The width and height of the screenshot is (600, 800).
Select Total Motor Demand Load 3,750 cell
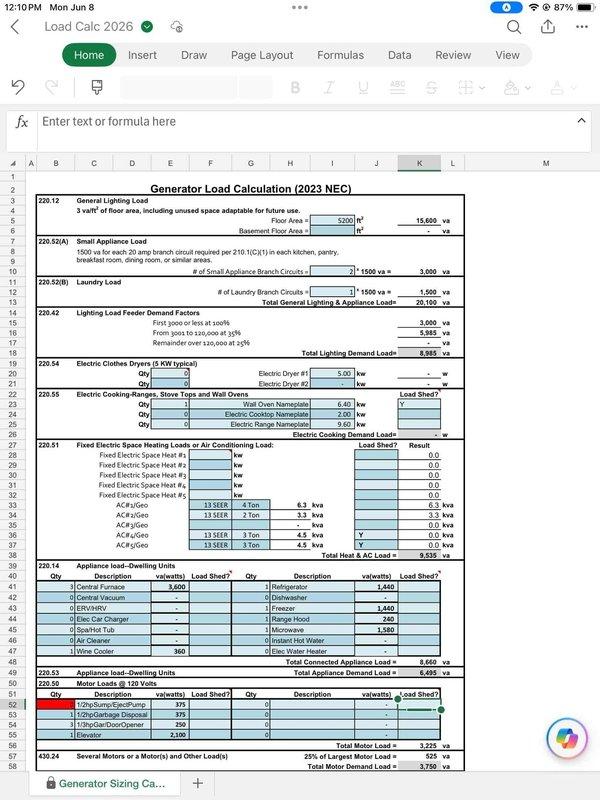(419, 766)
